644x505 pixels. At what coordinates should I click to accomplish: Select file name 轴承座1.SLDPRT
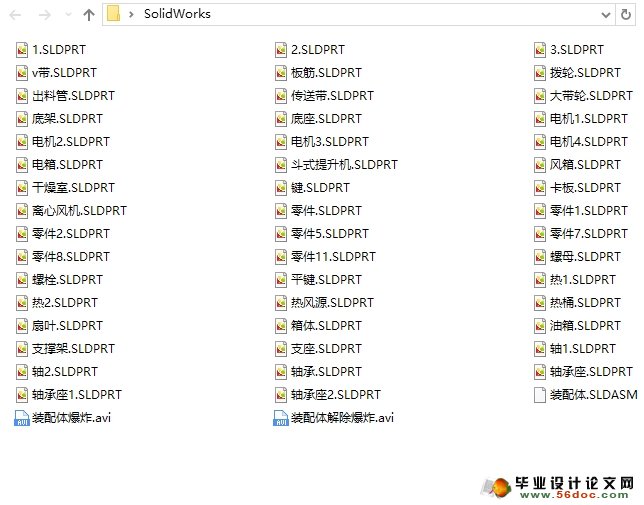click(77, 395)
